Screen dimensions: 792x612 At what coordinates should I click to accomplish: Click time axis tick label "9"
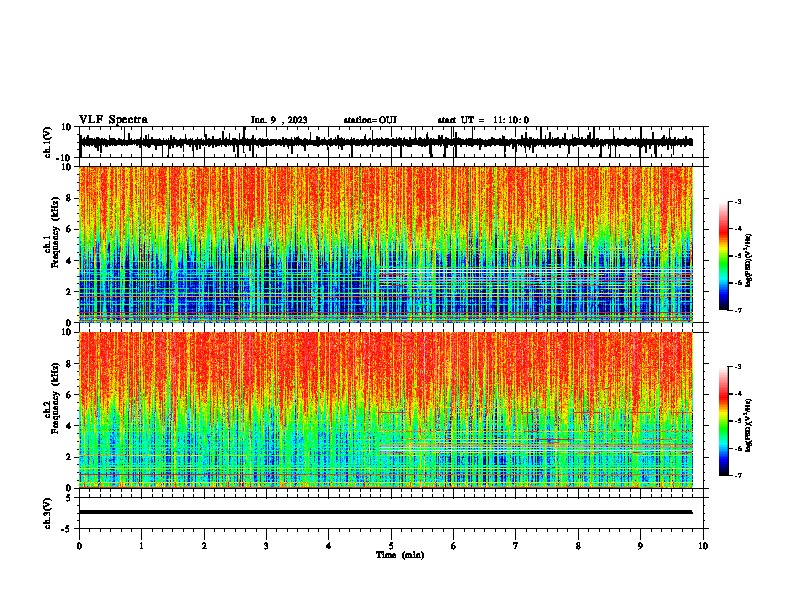click(x=640, y=546)
